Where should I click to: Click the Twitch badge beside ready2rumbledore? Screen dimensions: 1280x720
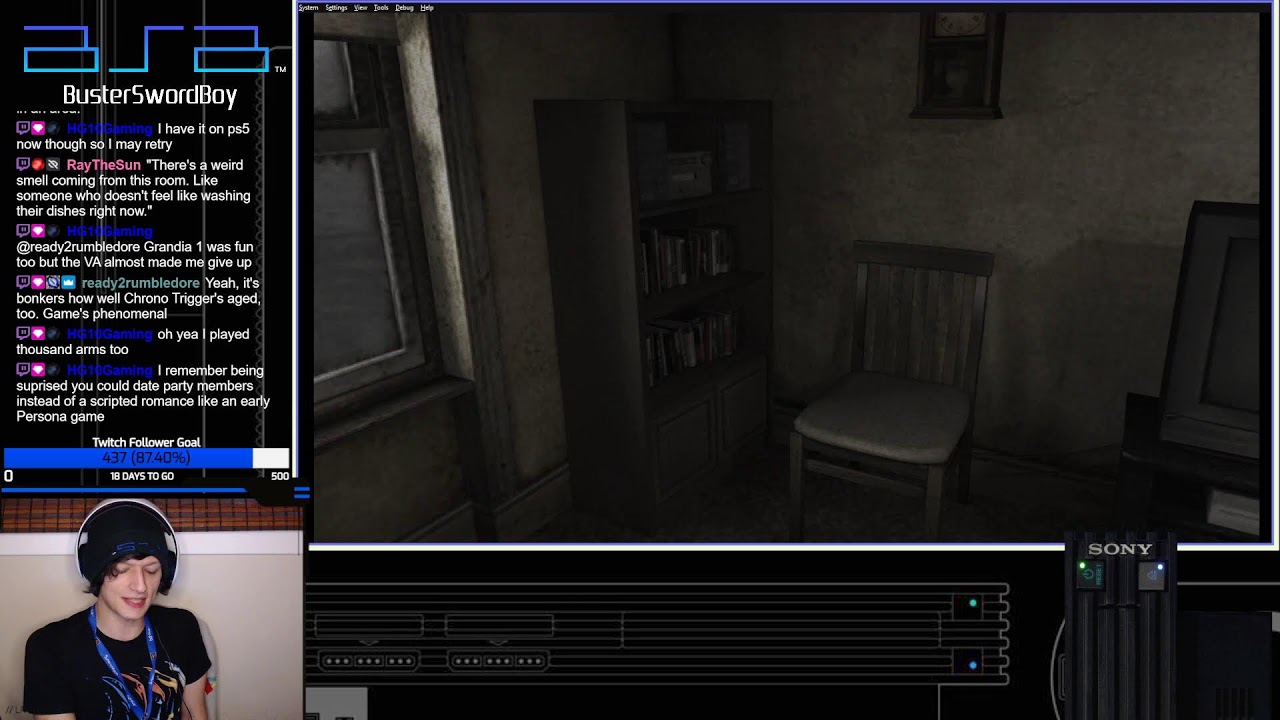point(23,282)
